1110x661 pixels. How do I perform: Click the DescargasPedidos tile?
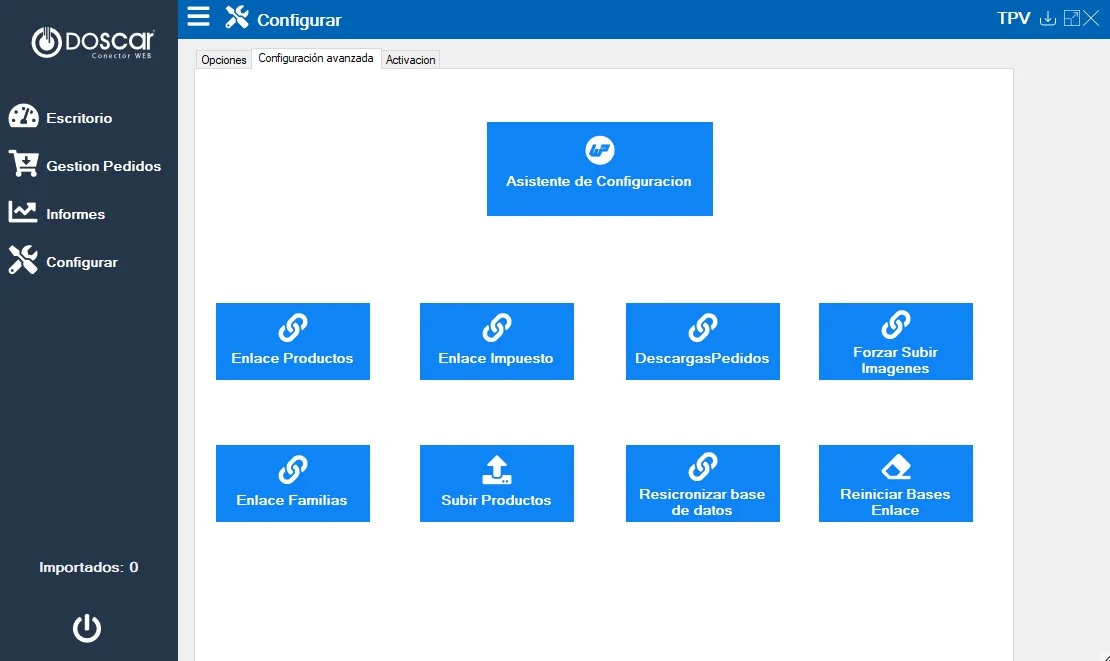(702, 341)
